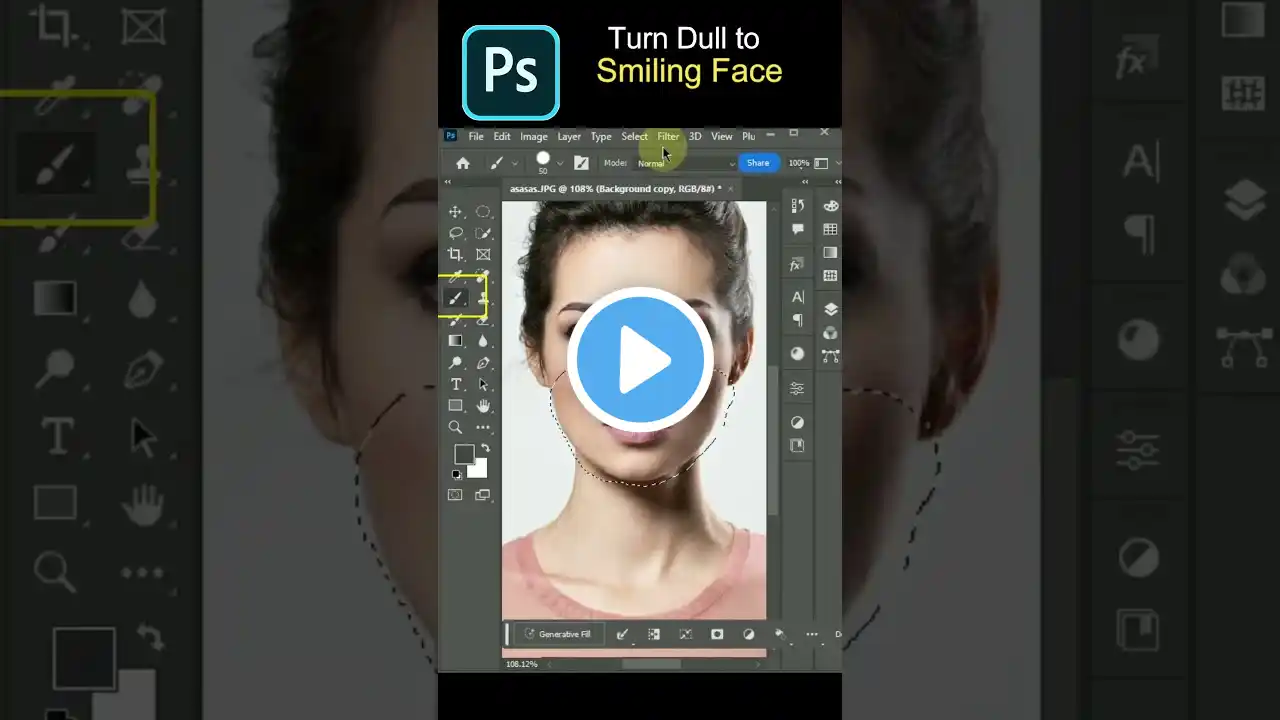Screen dimensions: 1280x720
Task: Select the Move tool
Action: (x=456, y=212)
